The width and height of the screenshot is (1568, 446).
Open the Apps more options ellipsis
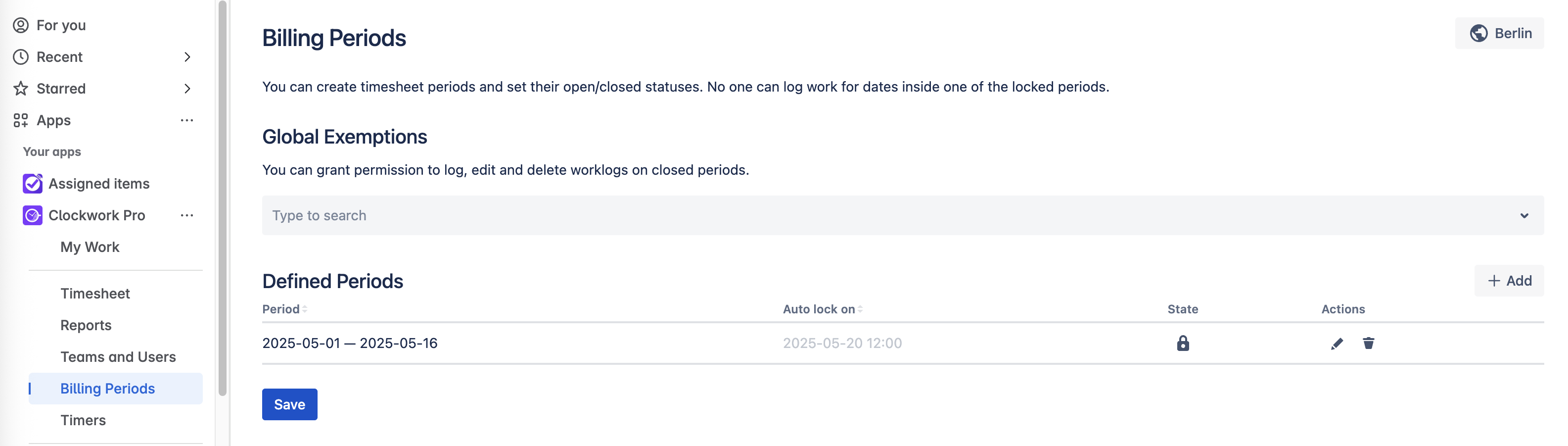click(187, 120)
